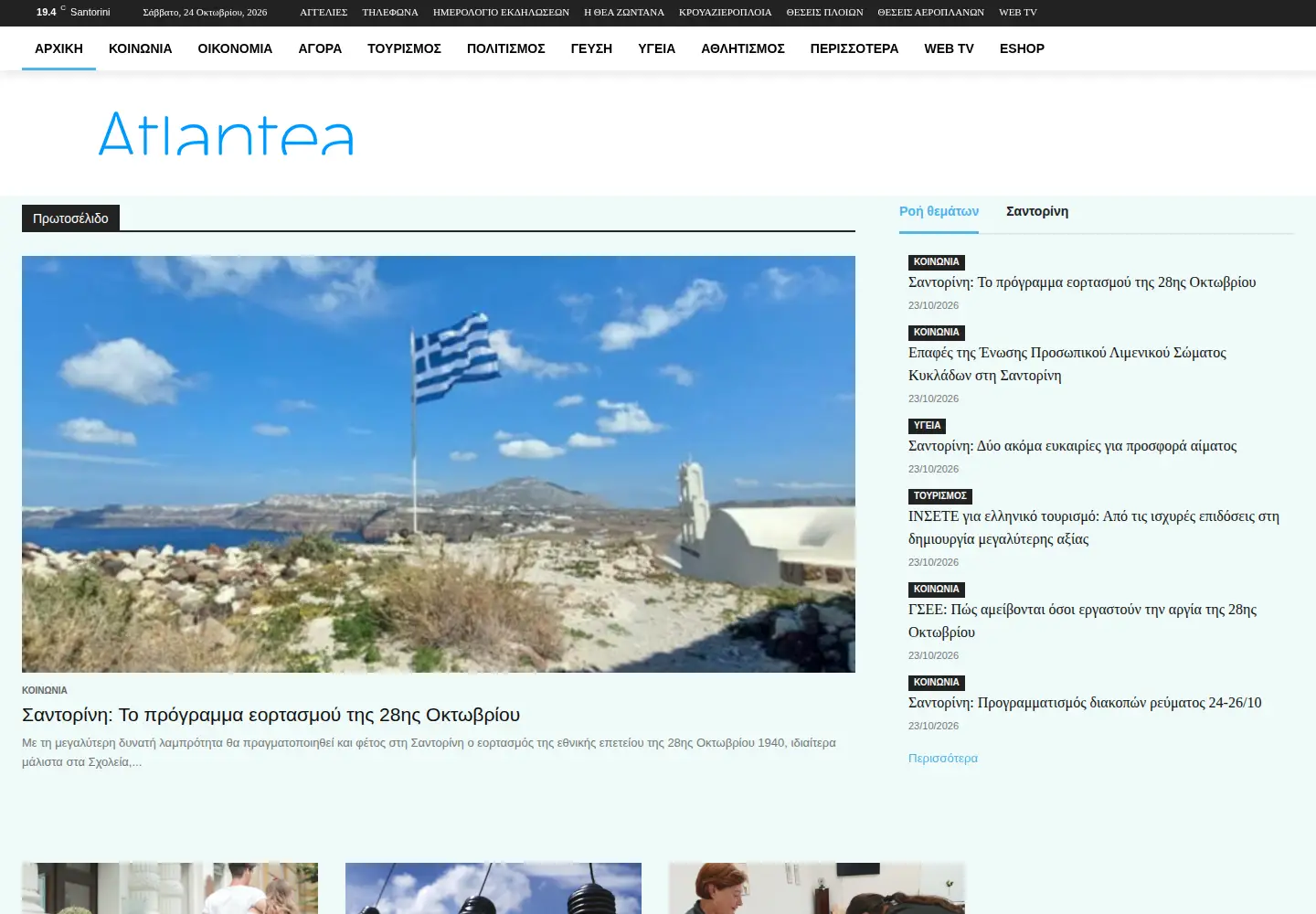This screenshot has height=914, width=1316.
Task: Click ΚΟΙΝΩΝΙΑ tag above sidebar εορτασμού story
Action: pyautogui.click(x=937, y=262)
